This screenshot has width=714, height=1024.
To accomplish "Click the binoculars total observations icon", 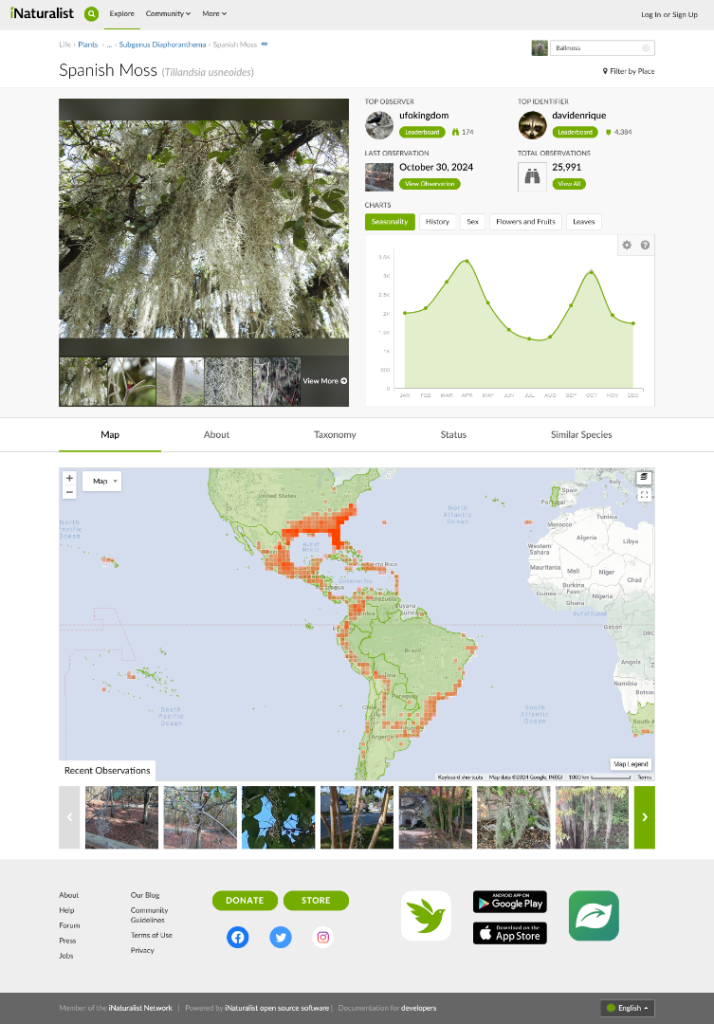I will pos(532,176).
